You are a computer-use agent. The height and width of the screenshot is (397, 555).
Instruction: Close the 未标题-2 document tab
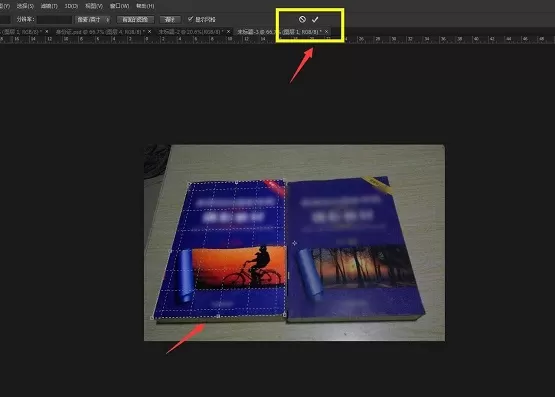pos(229,32)
